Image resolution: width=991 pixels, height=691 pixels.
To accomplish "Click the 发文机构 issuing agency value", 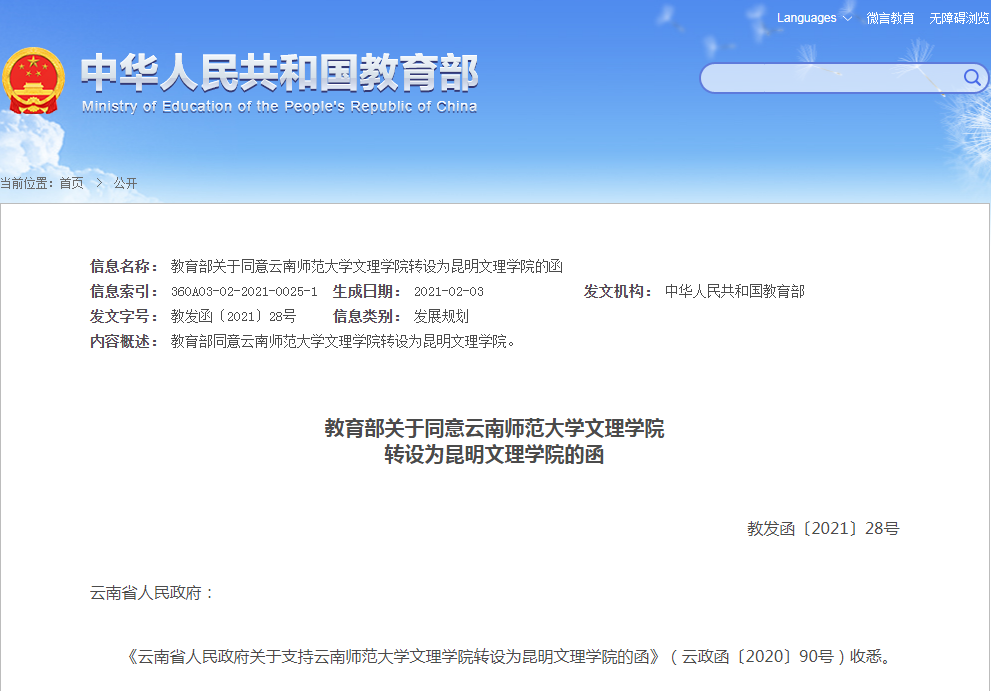I will pyautogui.click(x=737, y=291).
